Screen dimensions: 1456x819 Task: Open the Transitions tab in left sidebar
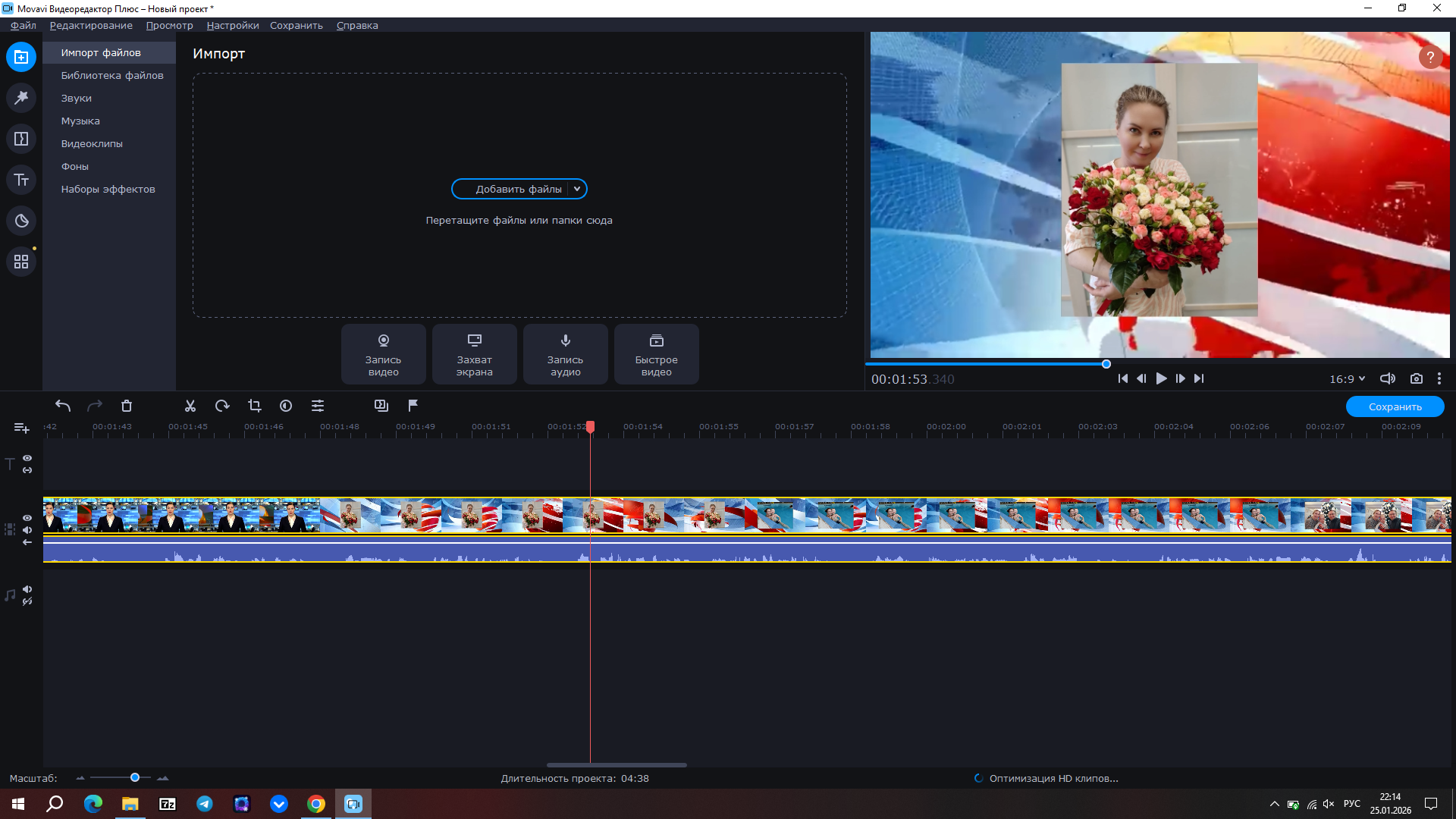coord(21,139)
